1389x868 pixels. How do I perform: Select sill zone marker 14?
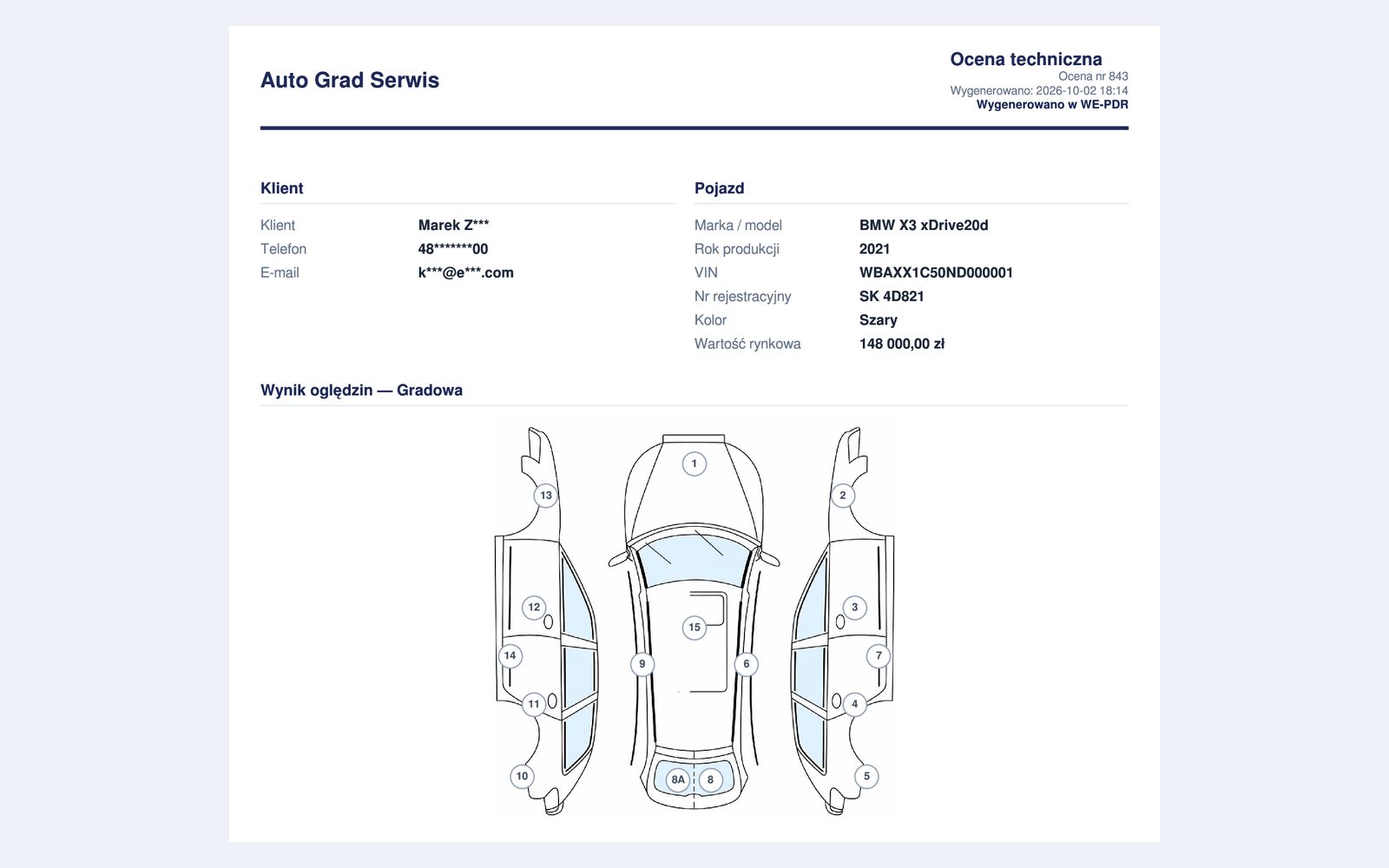tap(510, 655)
